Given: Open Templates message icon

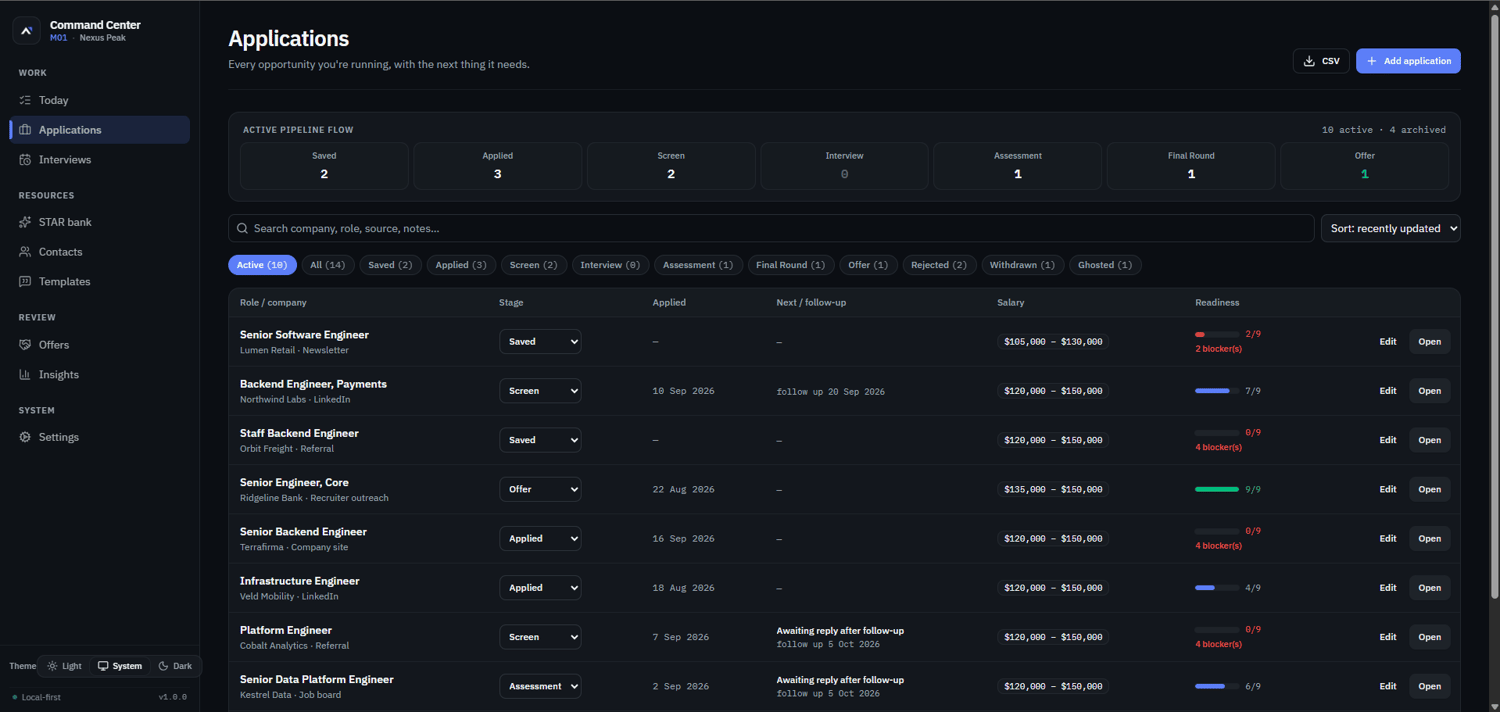Looking at the screenshot, I should pyautogui.click(x=25, y=282).
